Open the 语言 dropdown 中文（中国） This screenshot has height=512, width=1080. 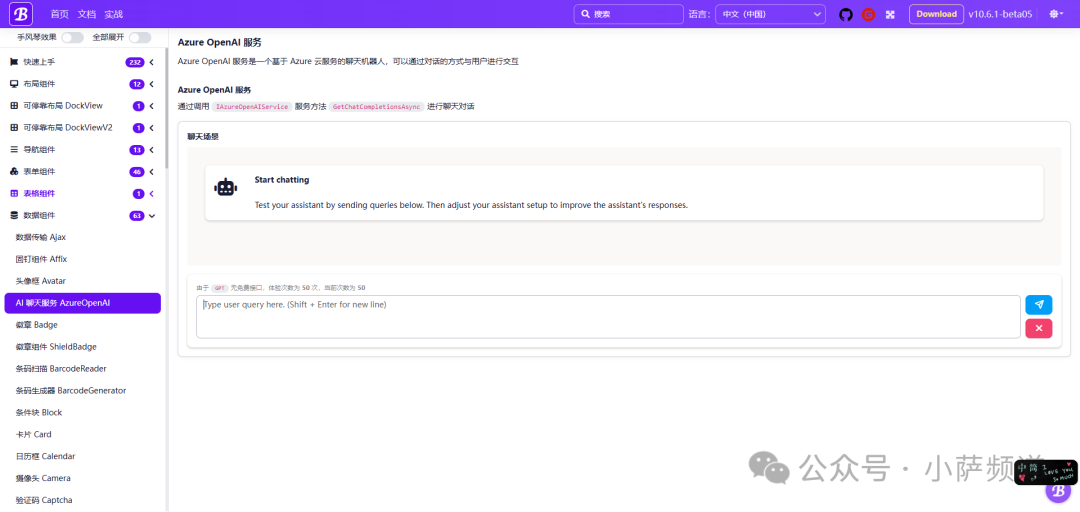770,14
